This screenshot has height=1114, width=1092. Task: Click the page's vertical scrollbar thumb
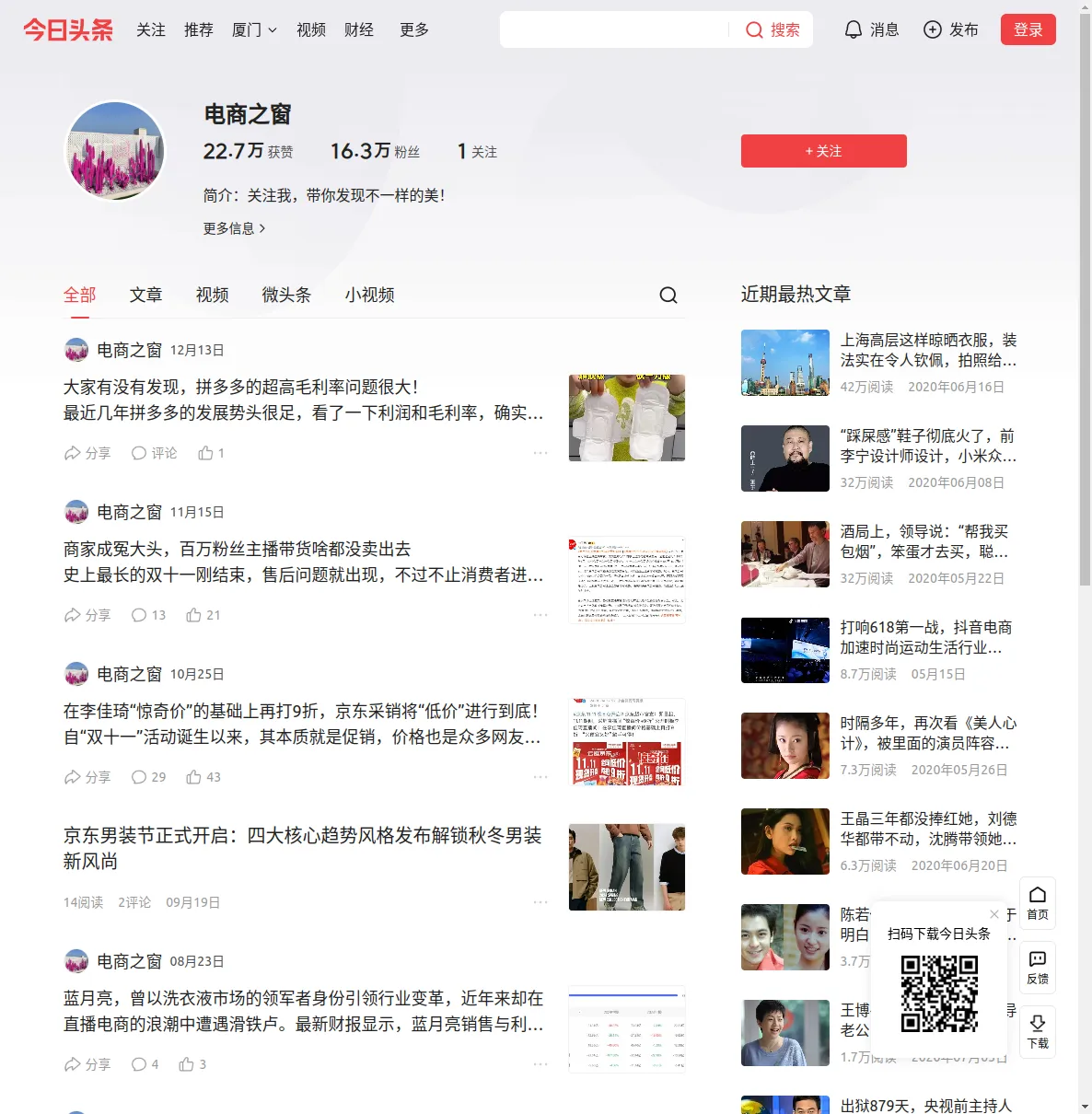[x=1085, y=299]
